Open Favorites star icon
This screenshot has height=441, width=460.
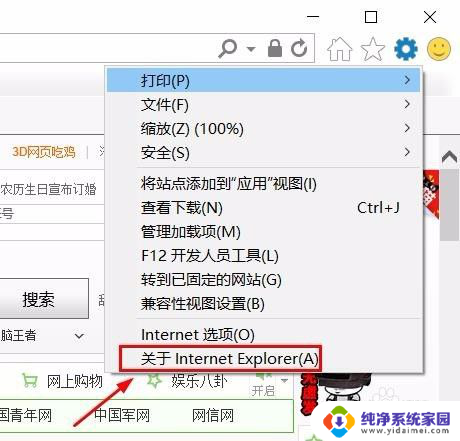click(373, 49)
